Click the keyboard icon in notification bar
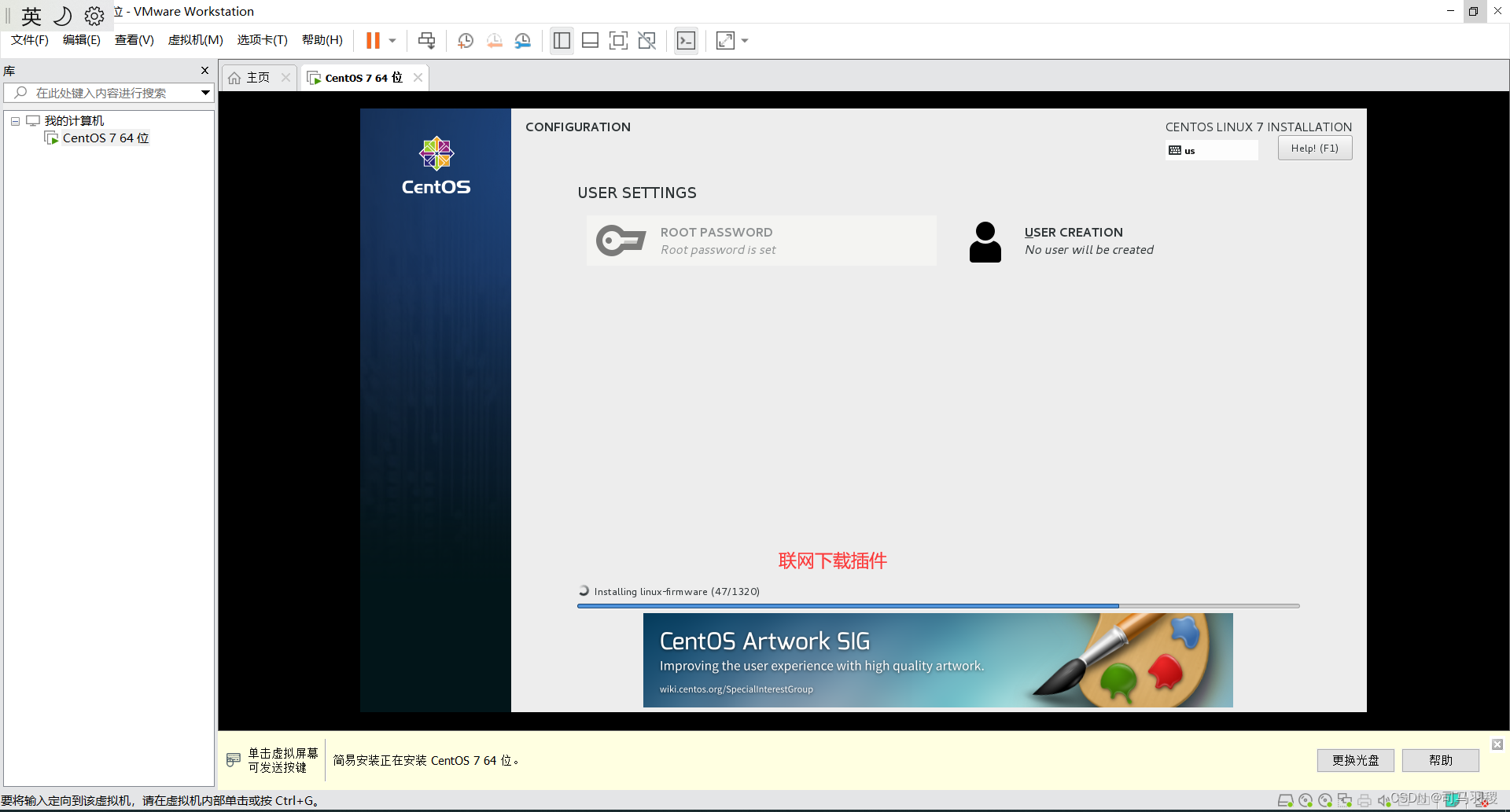 click(234, 759)
